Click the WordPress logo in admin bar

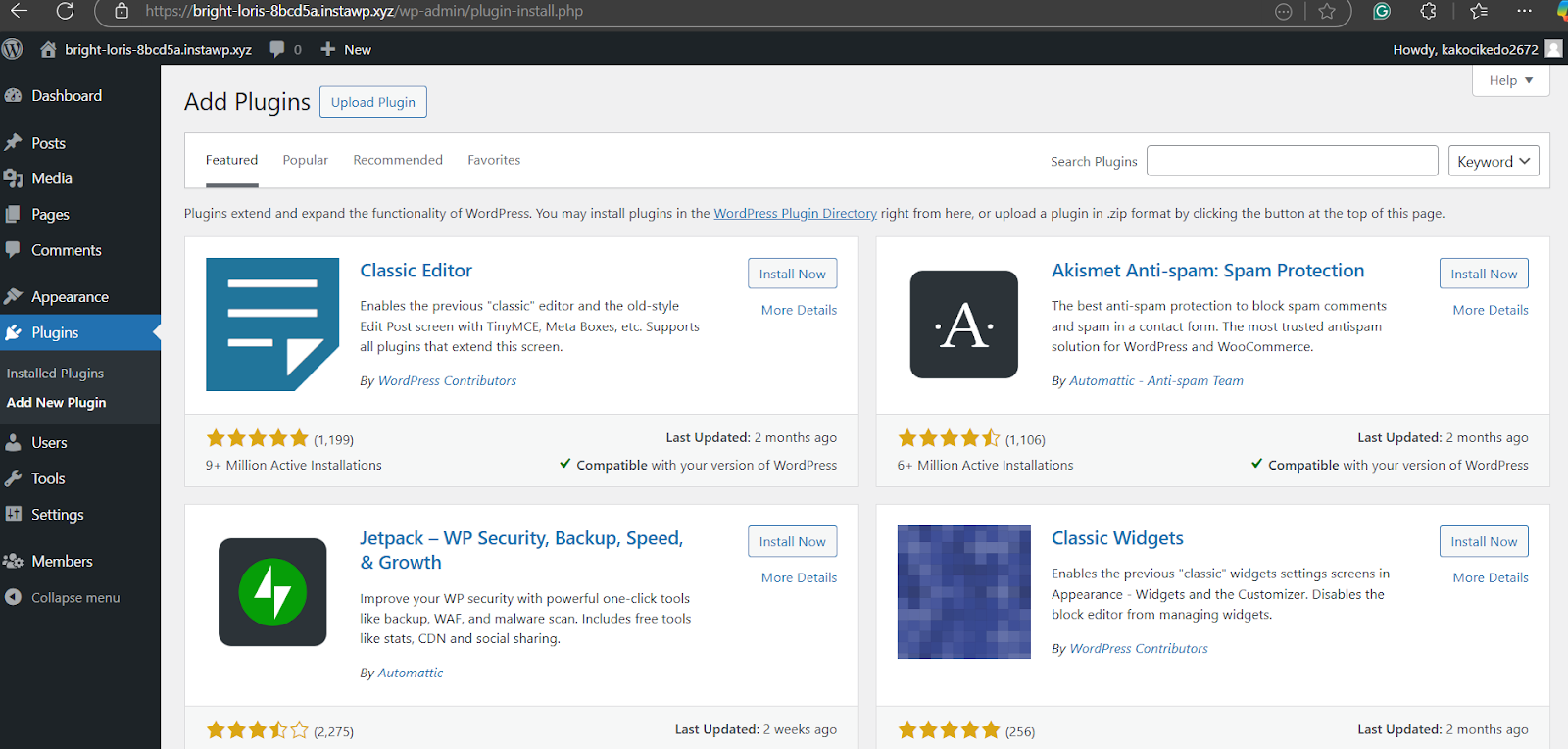click(13, 49)
